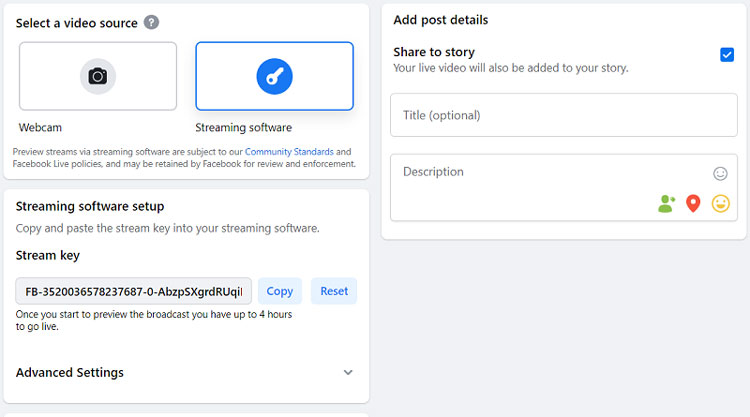Click the Streaming software label text
This screenshot has width=750, height=417.
(x=244, y=128)
